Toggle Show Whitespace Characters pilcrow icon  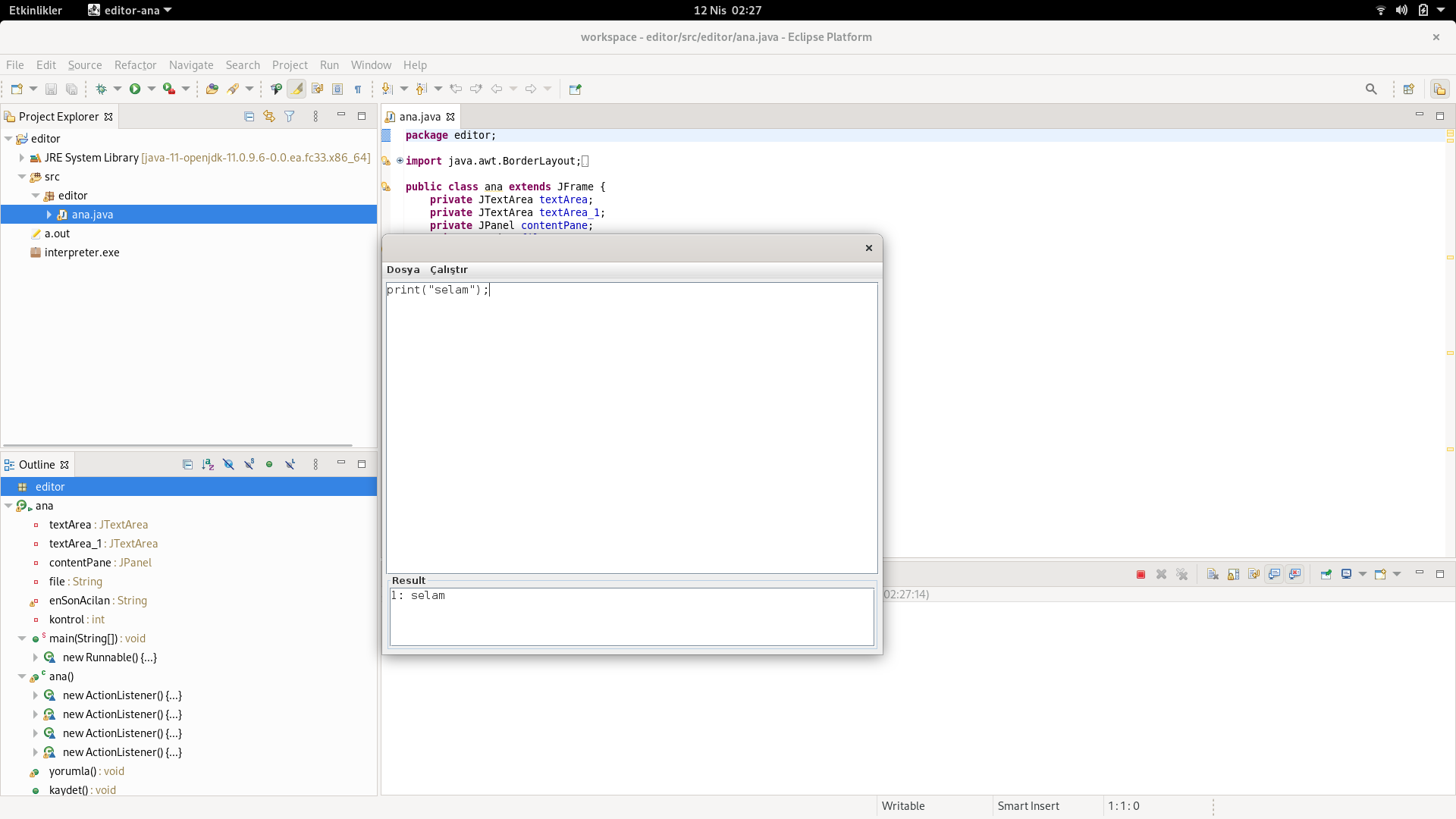pyautogui.click(x=358, y=89)
